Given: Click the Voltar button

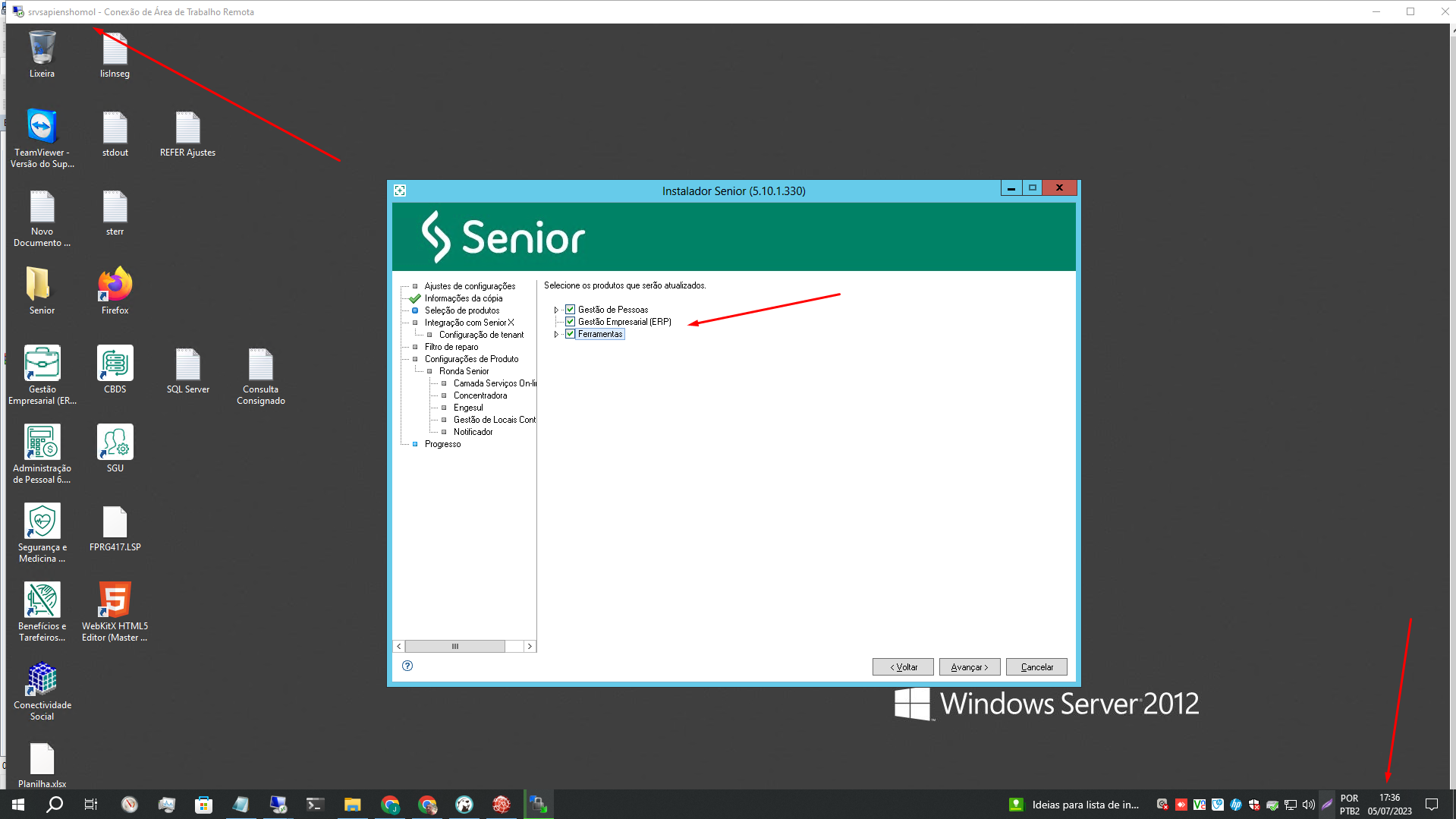Looking at the screenshot, I should [x=904, y=667].
